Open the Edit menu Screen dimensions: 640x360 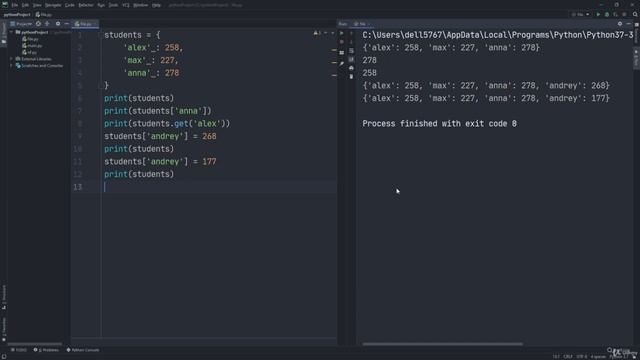click(x=25, y=5)
